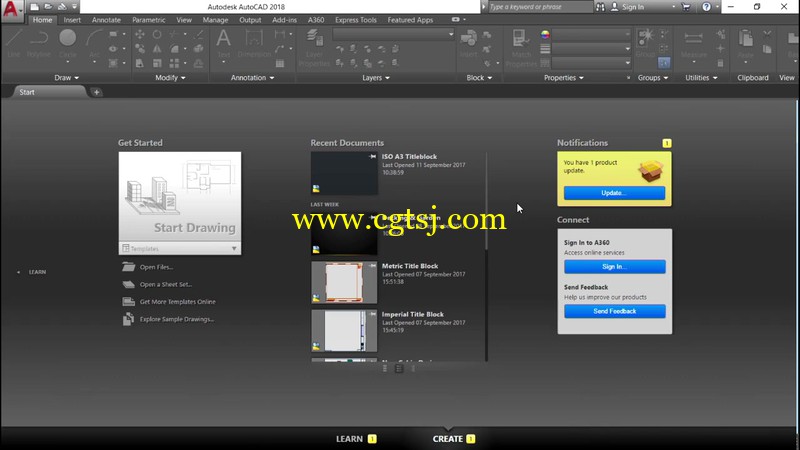Click the recent documents vertical scrollbar
Screen dimensions: 800x450
(486, 202)
